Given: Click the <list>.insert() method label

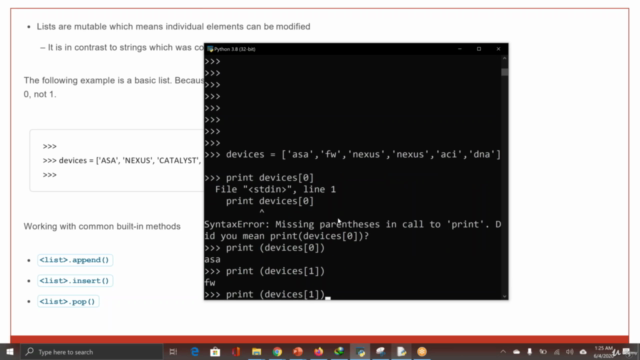Looking at the screenshot, I should click(75, 281).
